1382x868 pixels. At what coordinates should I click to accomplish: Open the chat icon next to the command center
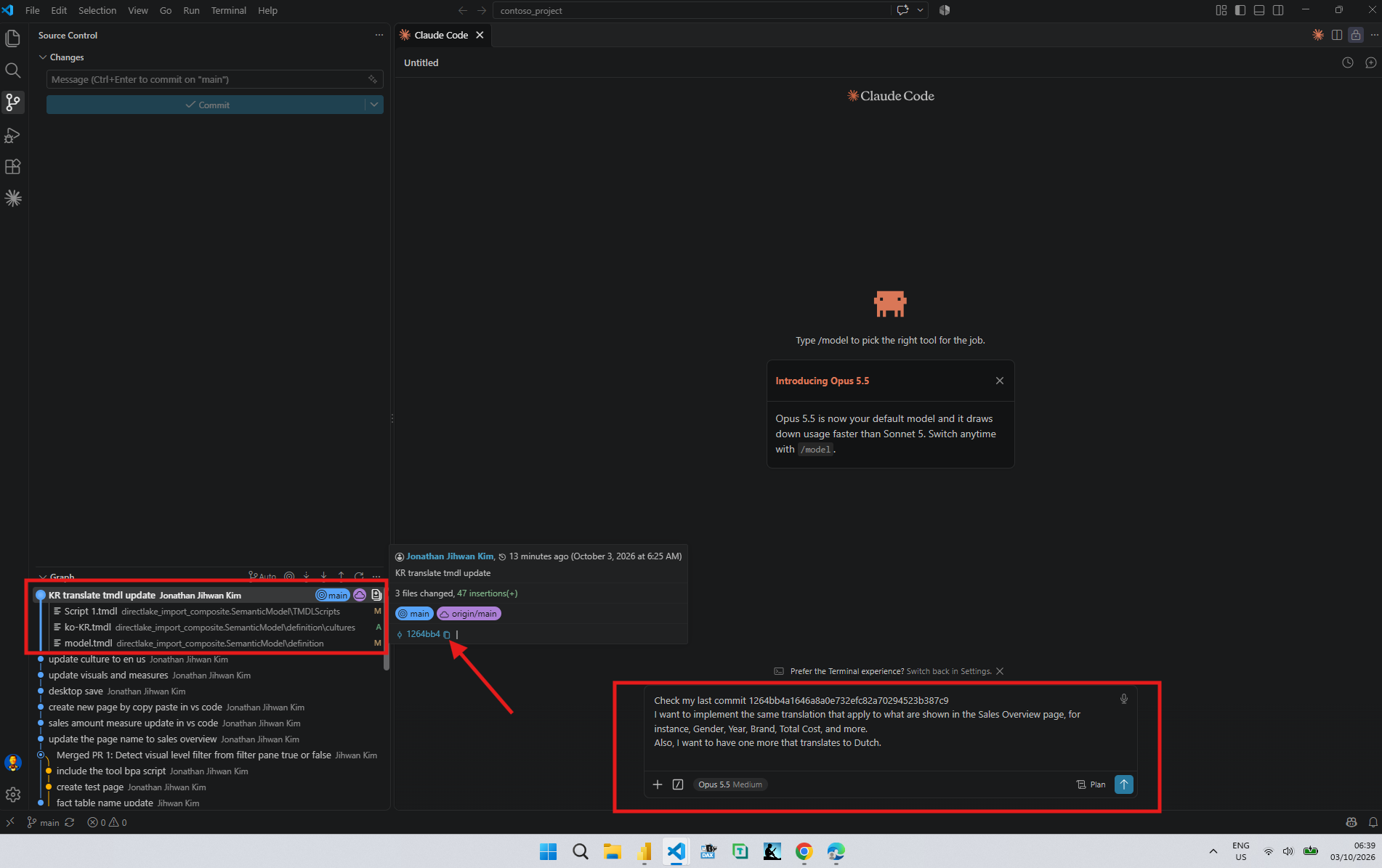tap(902, 10)
